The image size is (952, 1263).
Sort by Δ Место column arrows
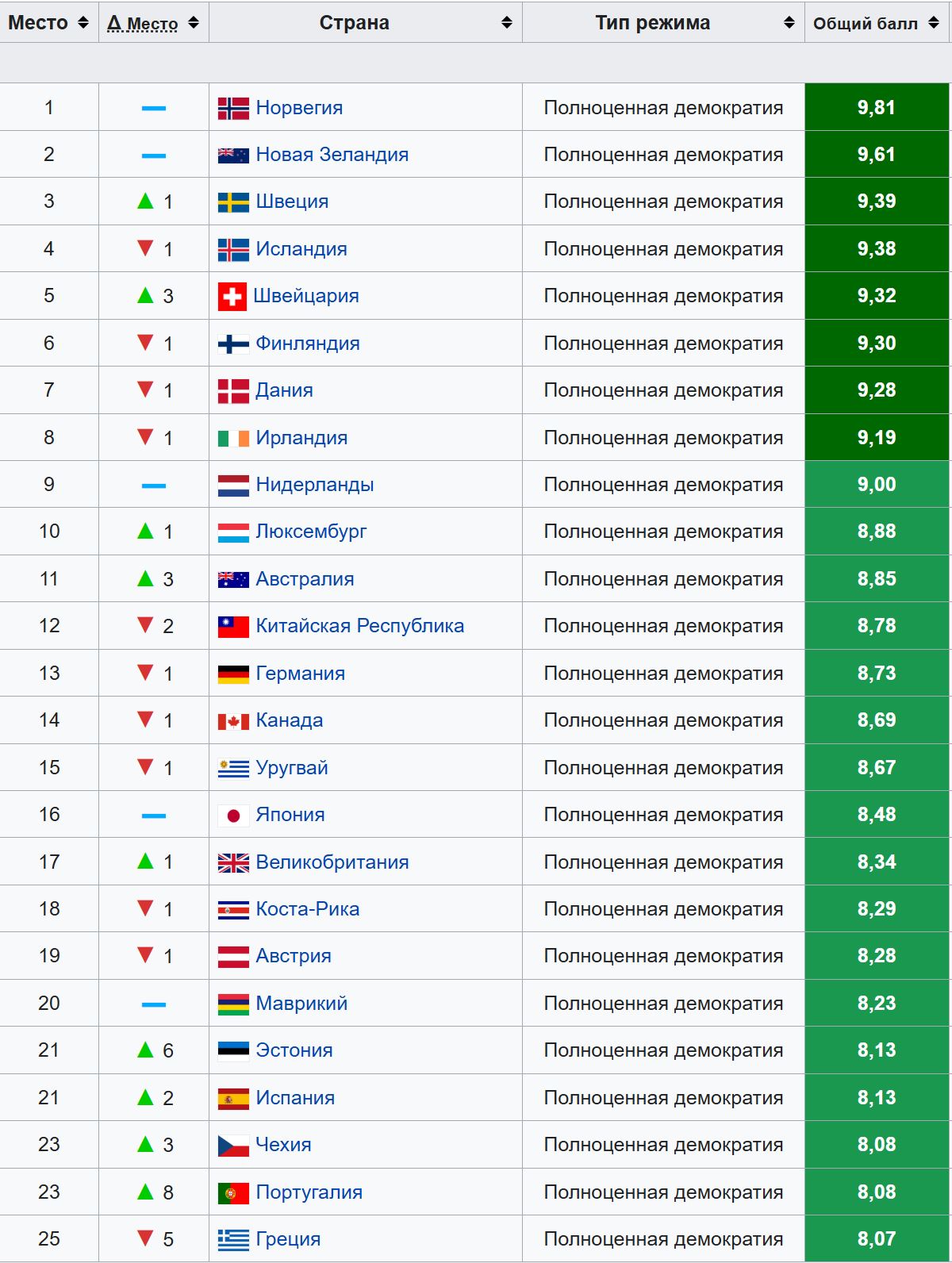(194, 23)
